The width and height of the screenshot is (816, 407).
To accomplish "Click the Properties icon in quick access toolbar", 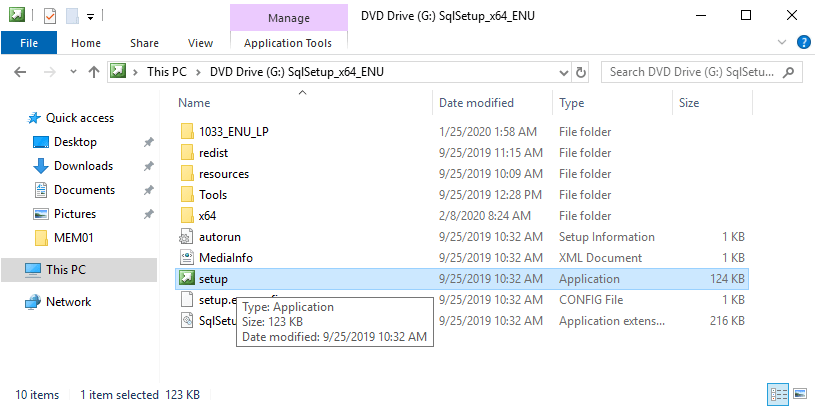I will pyautogui.click(x=50, y=16).
